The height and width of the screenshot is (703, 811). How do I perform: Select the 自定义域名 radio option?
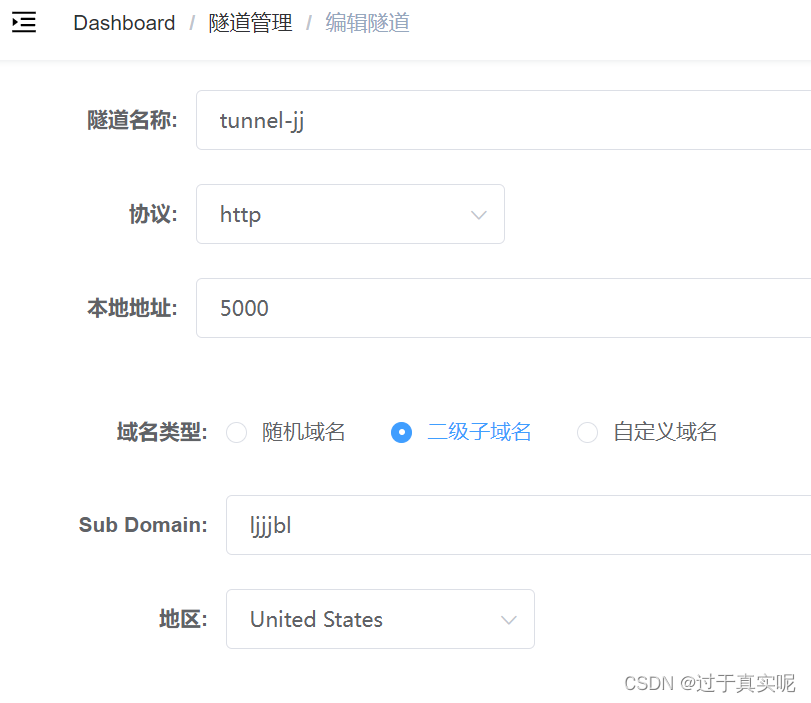[x=587, y=432]
